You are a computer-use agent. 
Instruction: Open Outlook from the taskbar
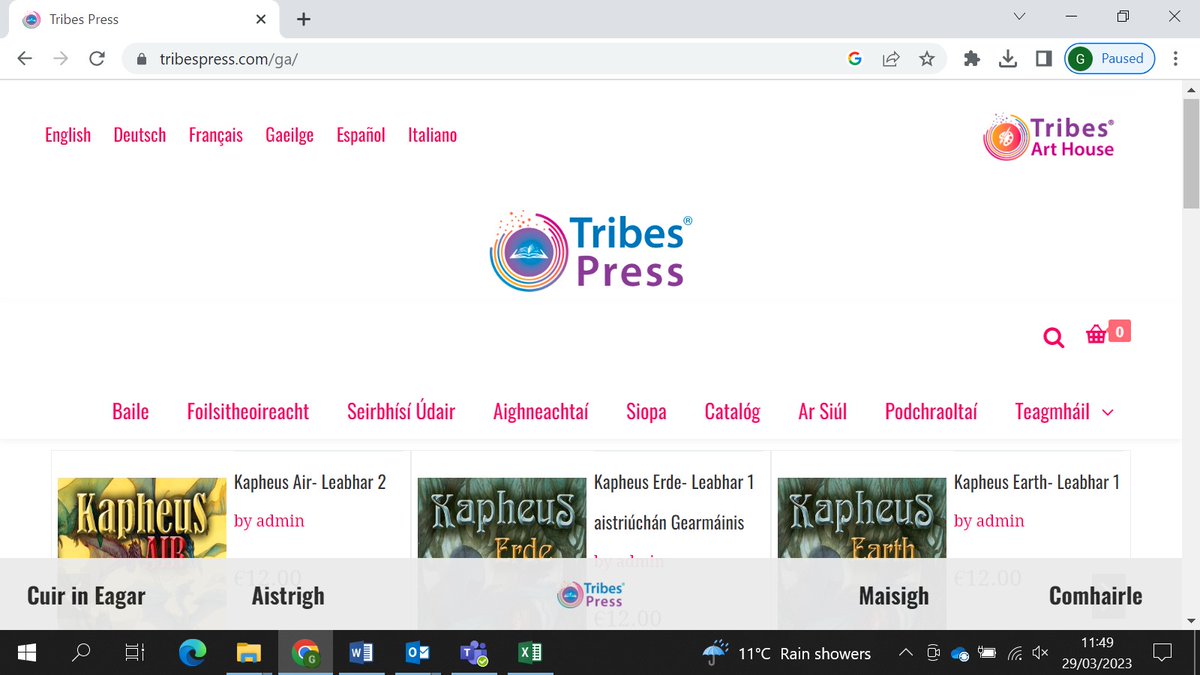click(x=417, y=653)
